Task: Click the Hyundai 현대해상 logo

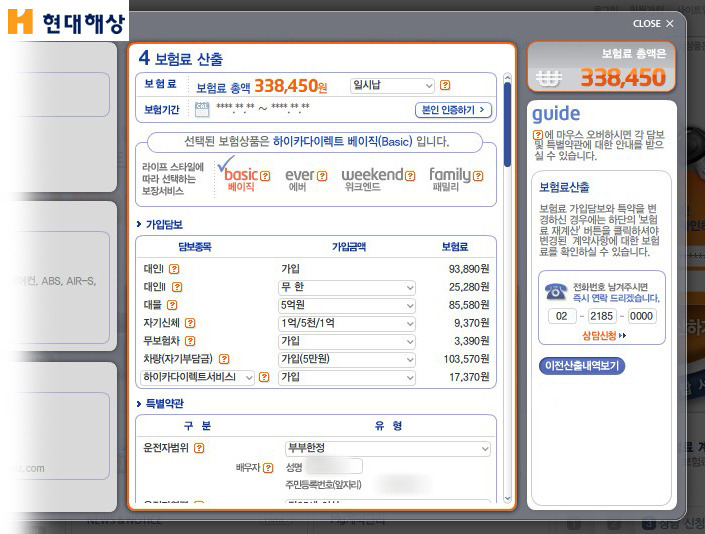Action: (65, 21)
